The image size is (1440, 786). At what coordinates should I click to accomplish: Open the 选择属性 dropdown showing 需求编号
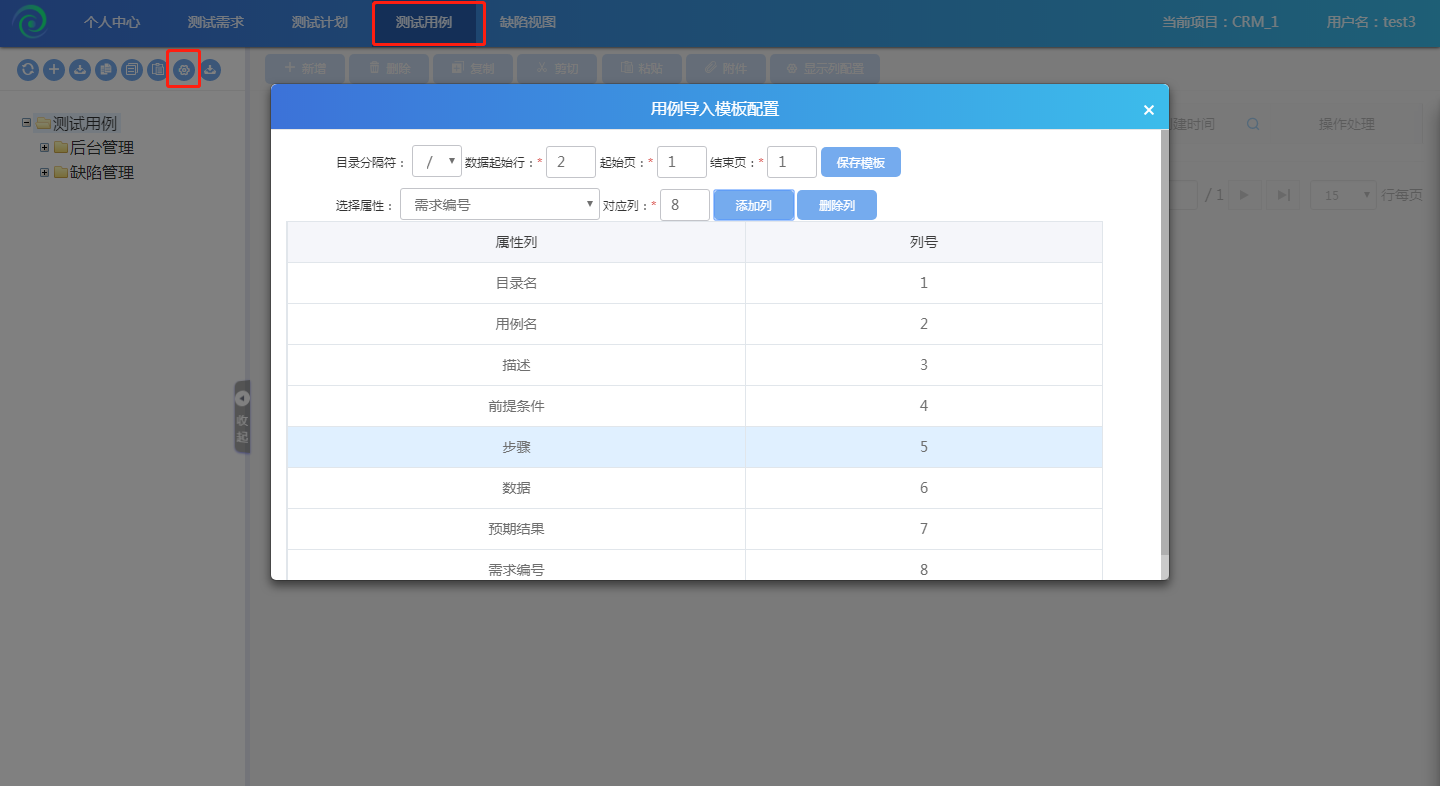tap(499, 205)
